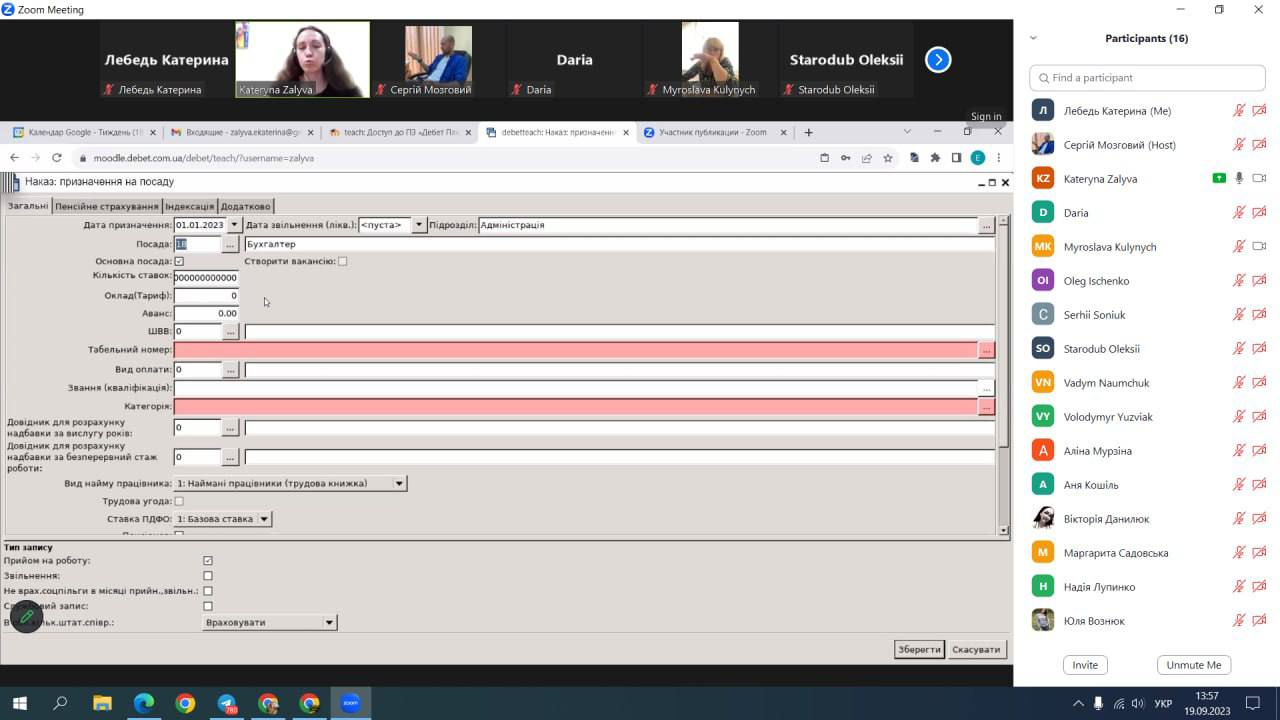The image size is (1280, 720).
Task: Open Telegram from the Windows taskbar
Action: point(227,703)
